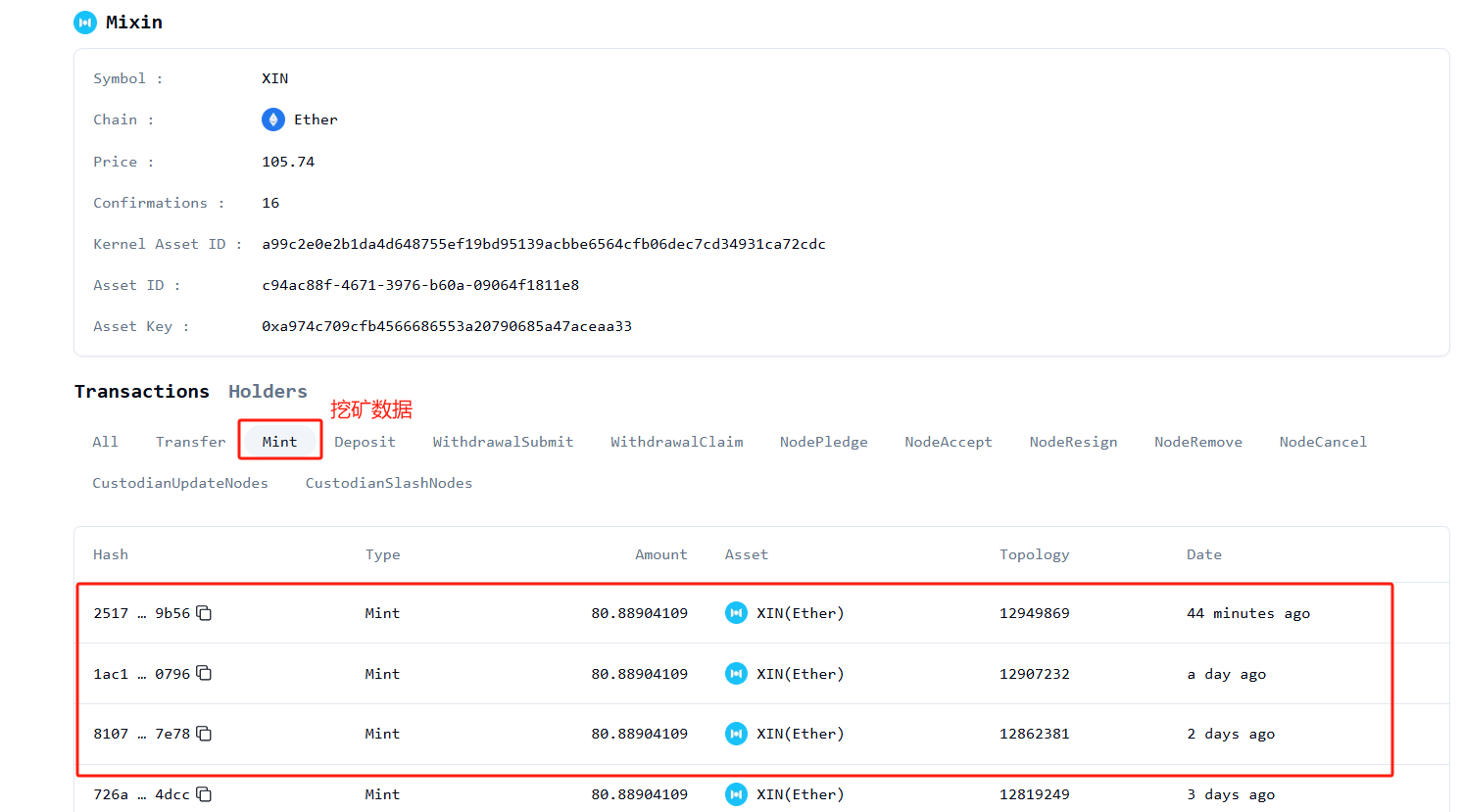The width and height of the screenshot is (1463, 812).
Task: Click topology number 12862381
Action: click(x=1035, y=734)
